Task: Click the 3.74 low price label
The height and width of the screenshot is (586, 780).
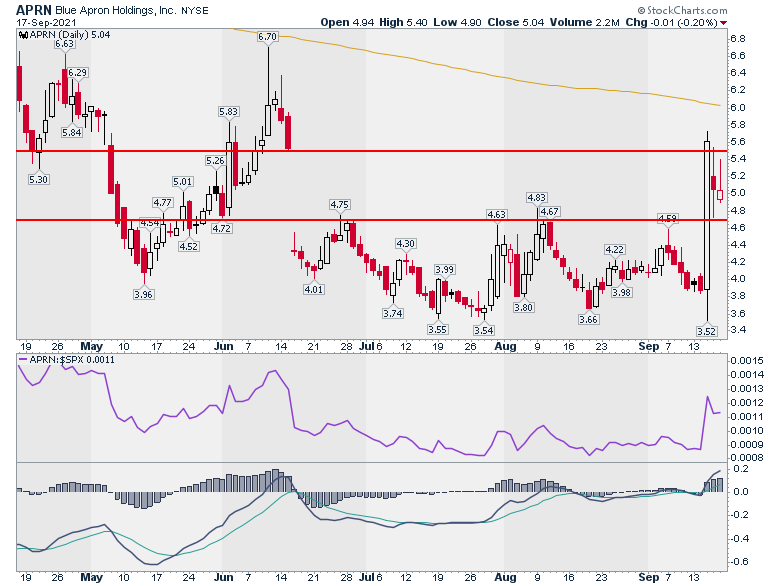Action: [x=392, y=313]
